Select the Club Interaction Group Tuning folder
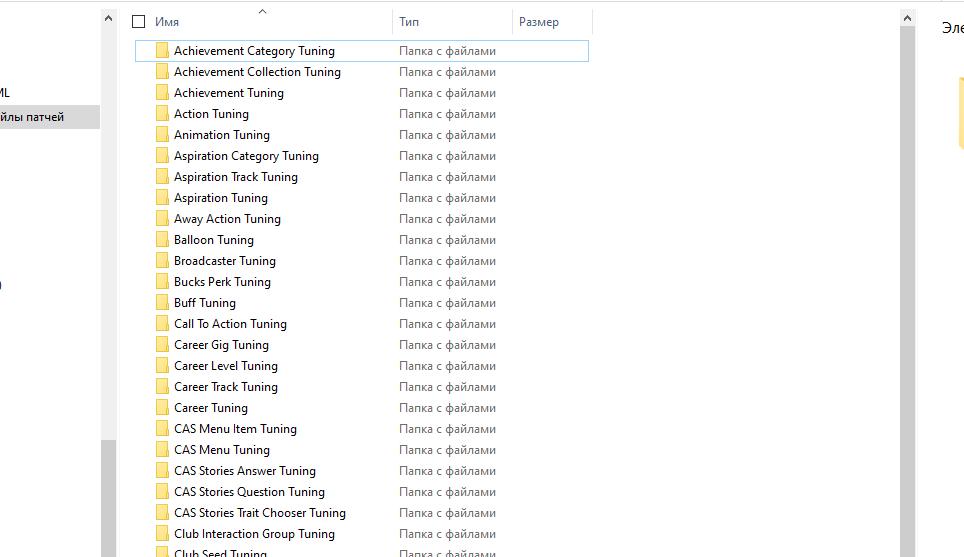964x557 pixels. pos(254,534)
